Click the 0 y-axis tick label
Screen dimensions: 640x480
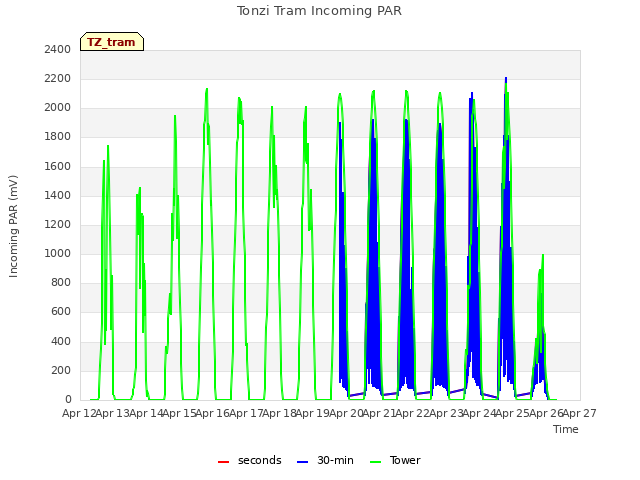[68, 399]
